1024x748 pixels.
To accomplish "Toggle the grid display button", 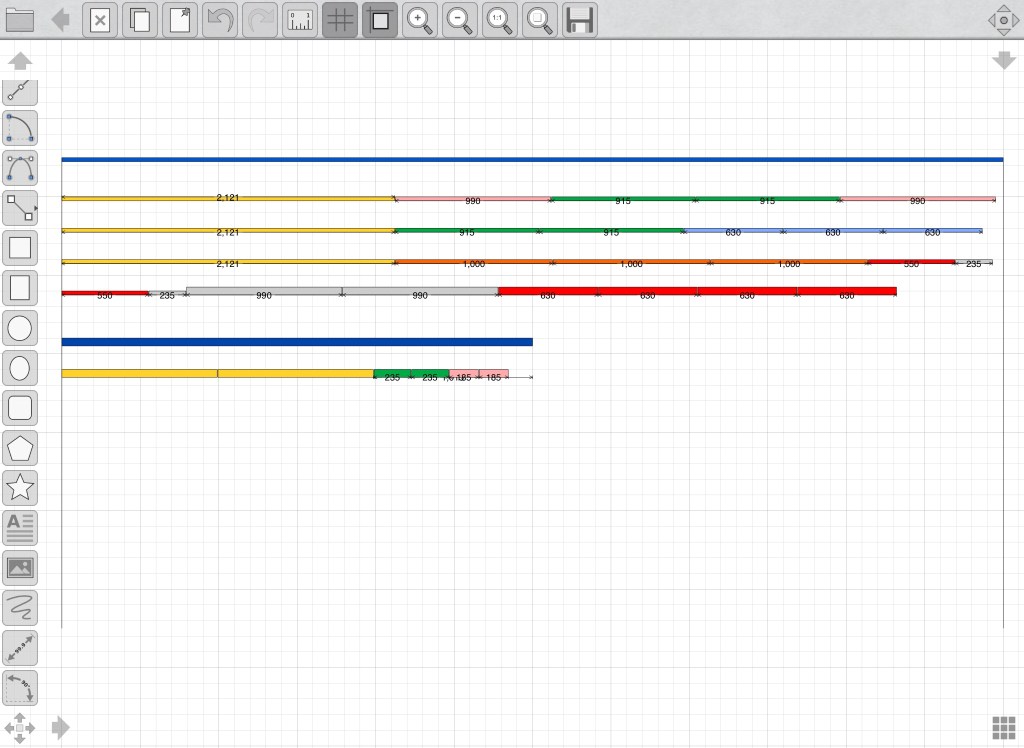I will 340,20.
